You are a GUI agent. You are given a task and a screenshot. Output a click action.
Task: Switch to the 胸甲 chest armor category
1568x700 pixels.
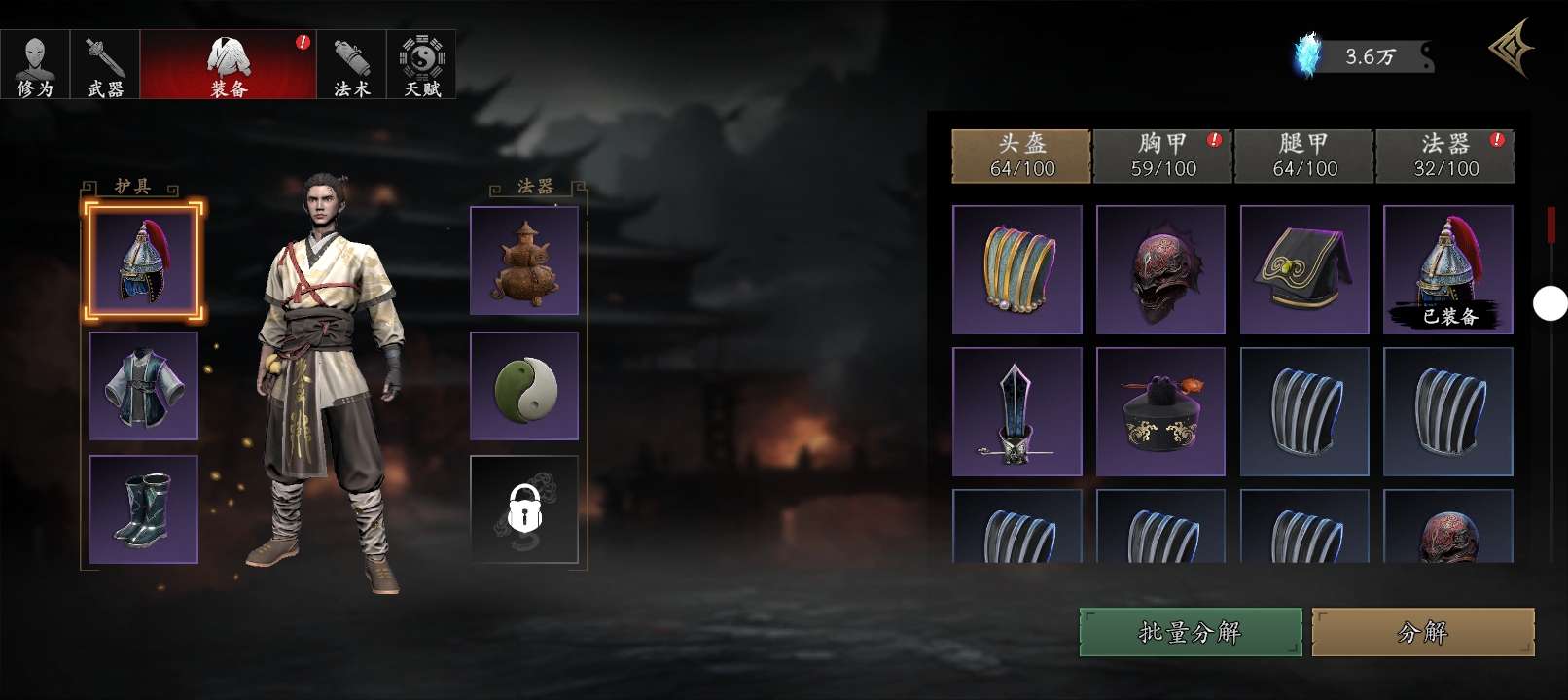pyautogui.click(x=1163, y=156)
